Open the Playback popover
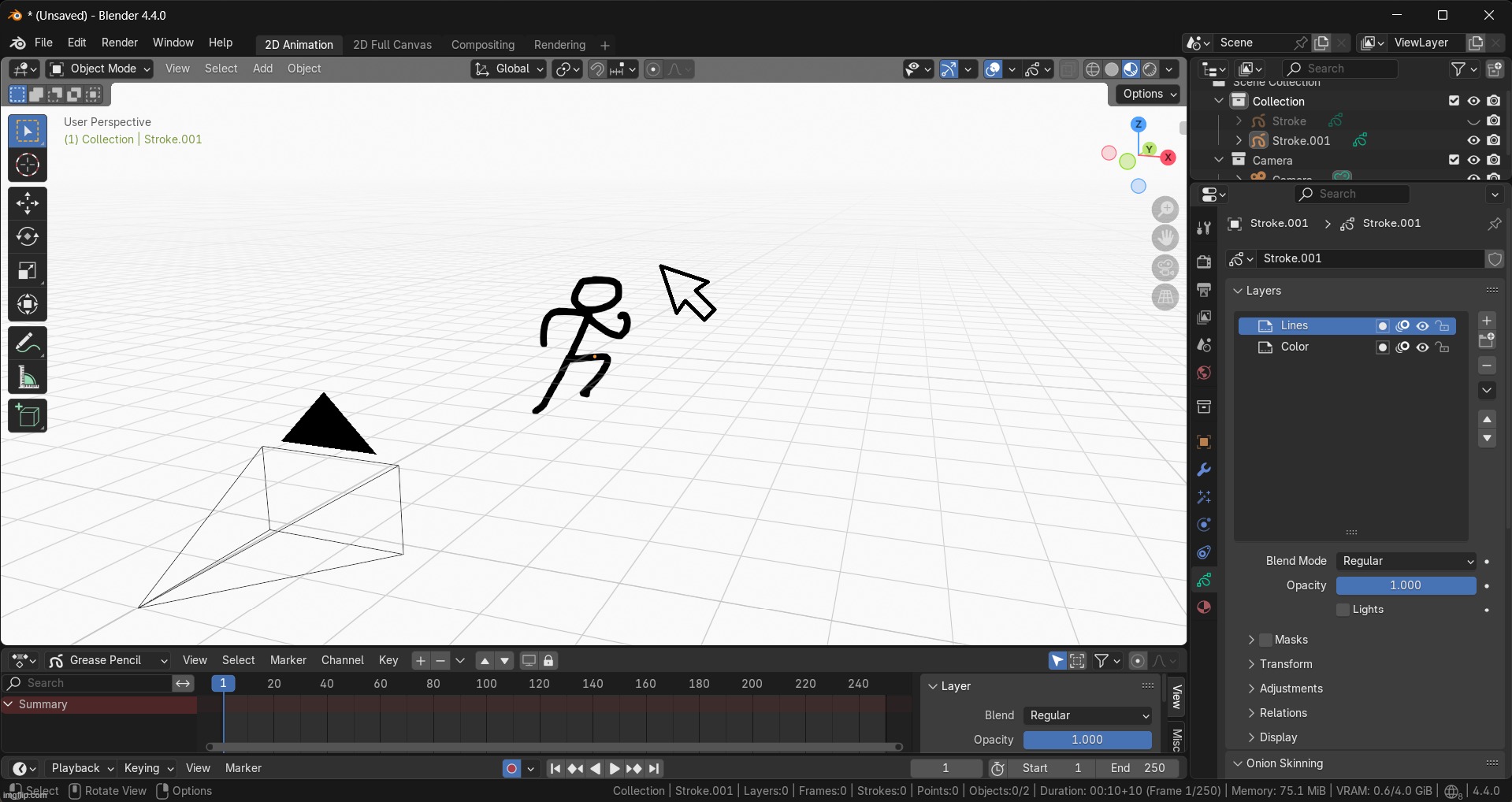1512x802 pixels. (82, 768)
